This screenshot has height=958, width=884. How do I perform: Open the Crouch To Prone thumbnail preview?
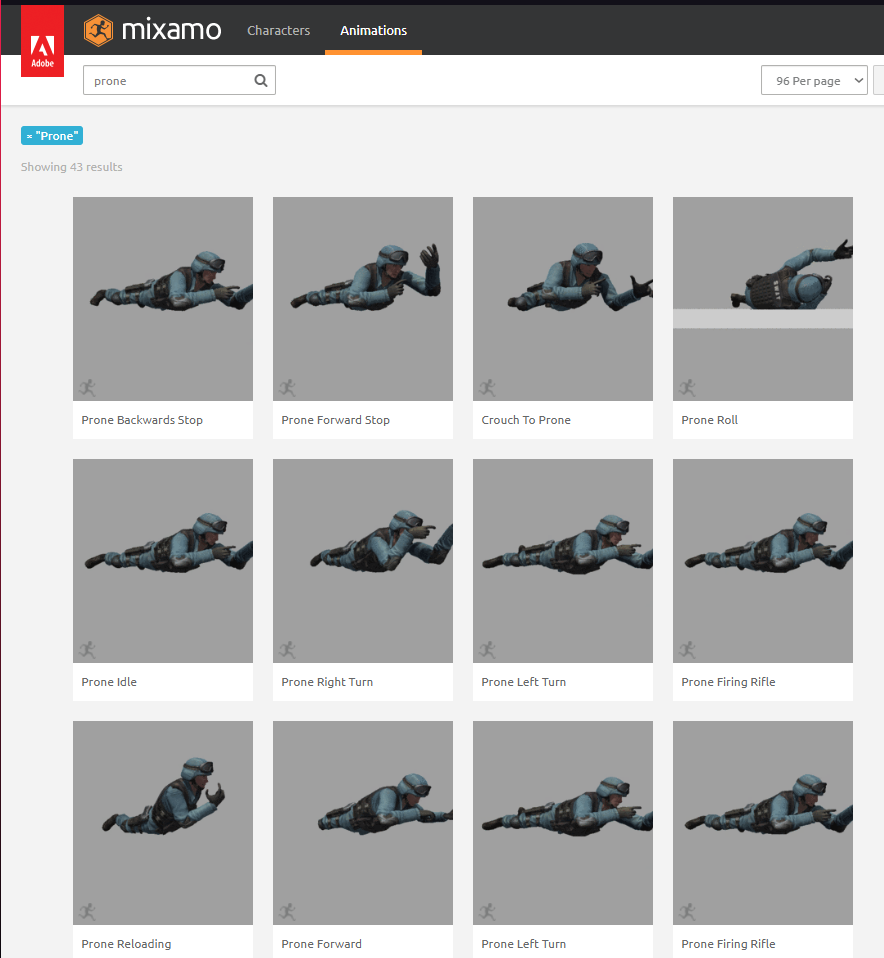pyautogui.click(x=562, y=299)
